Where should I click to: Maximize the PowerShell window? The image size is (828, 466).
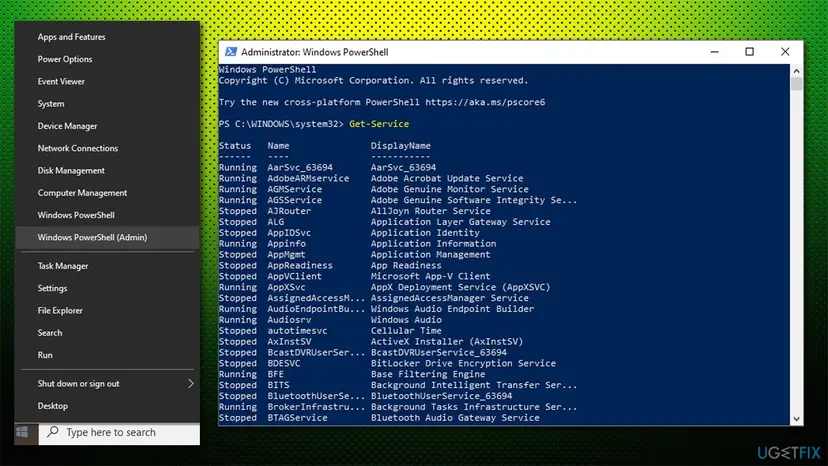click(x=749, y=52)
